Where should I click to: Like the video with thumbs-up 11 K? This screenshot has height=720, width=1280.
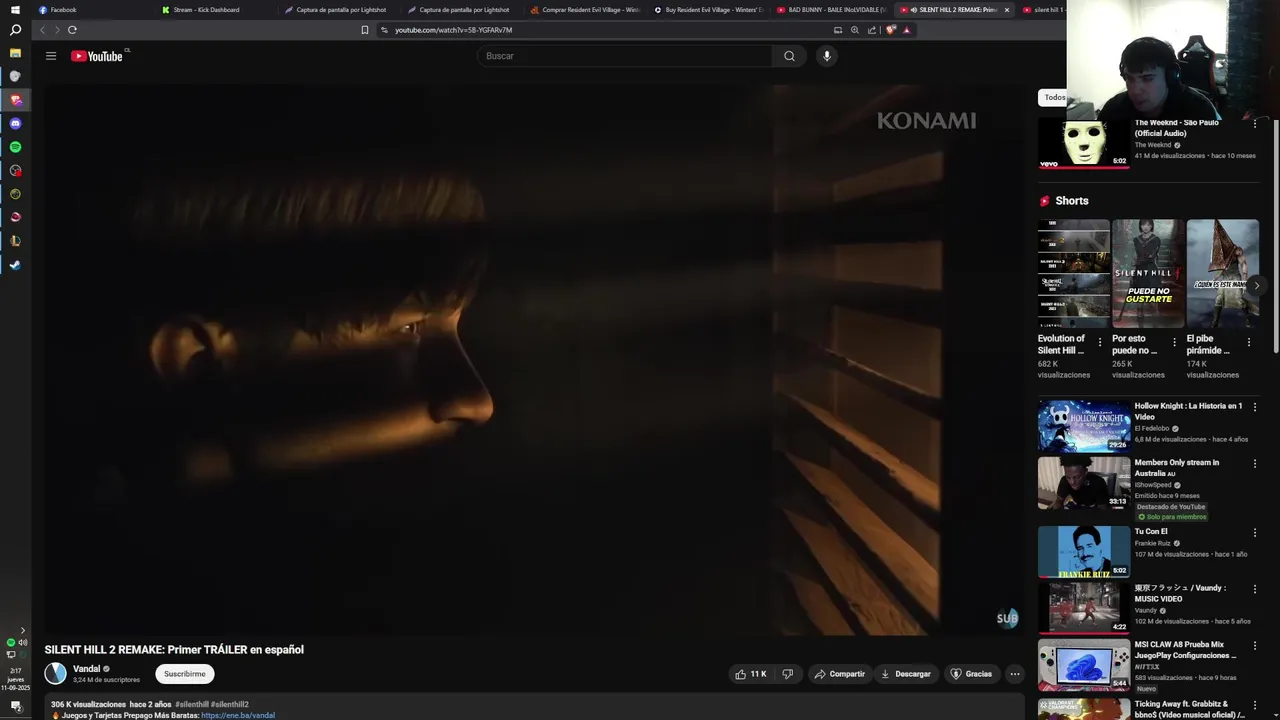[x=751, y=674]
